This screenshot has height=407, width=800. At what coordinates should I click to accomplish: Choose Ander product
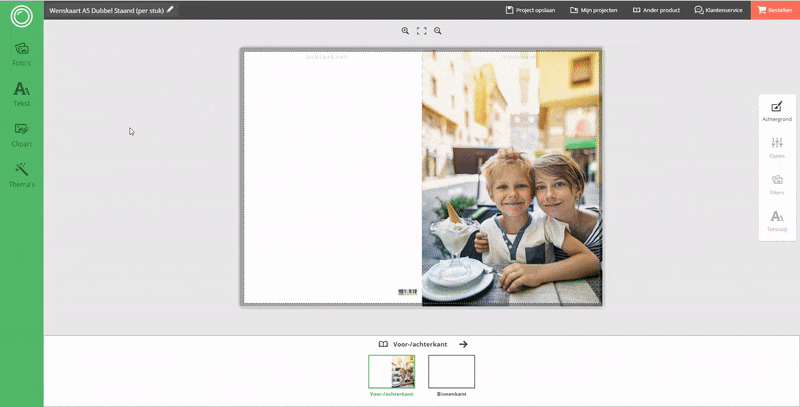click(657, 10)
